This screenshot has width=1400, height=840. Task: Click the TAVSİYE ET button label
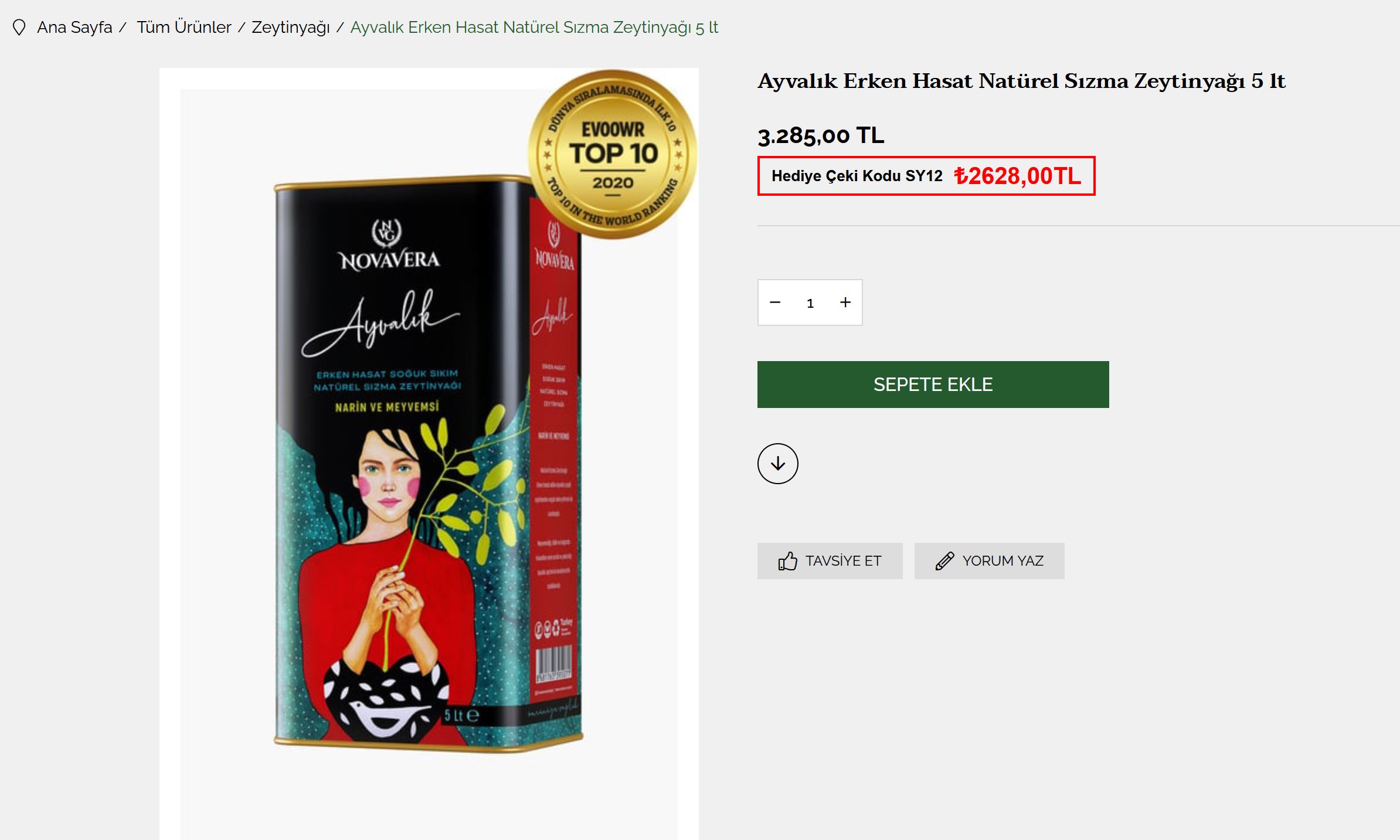tap(843, 561)
